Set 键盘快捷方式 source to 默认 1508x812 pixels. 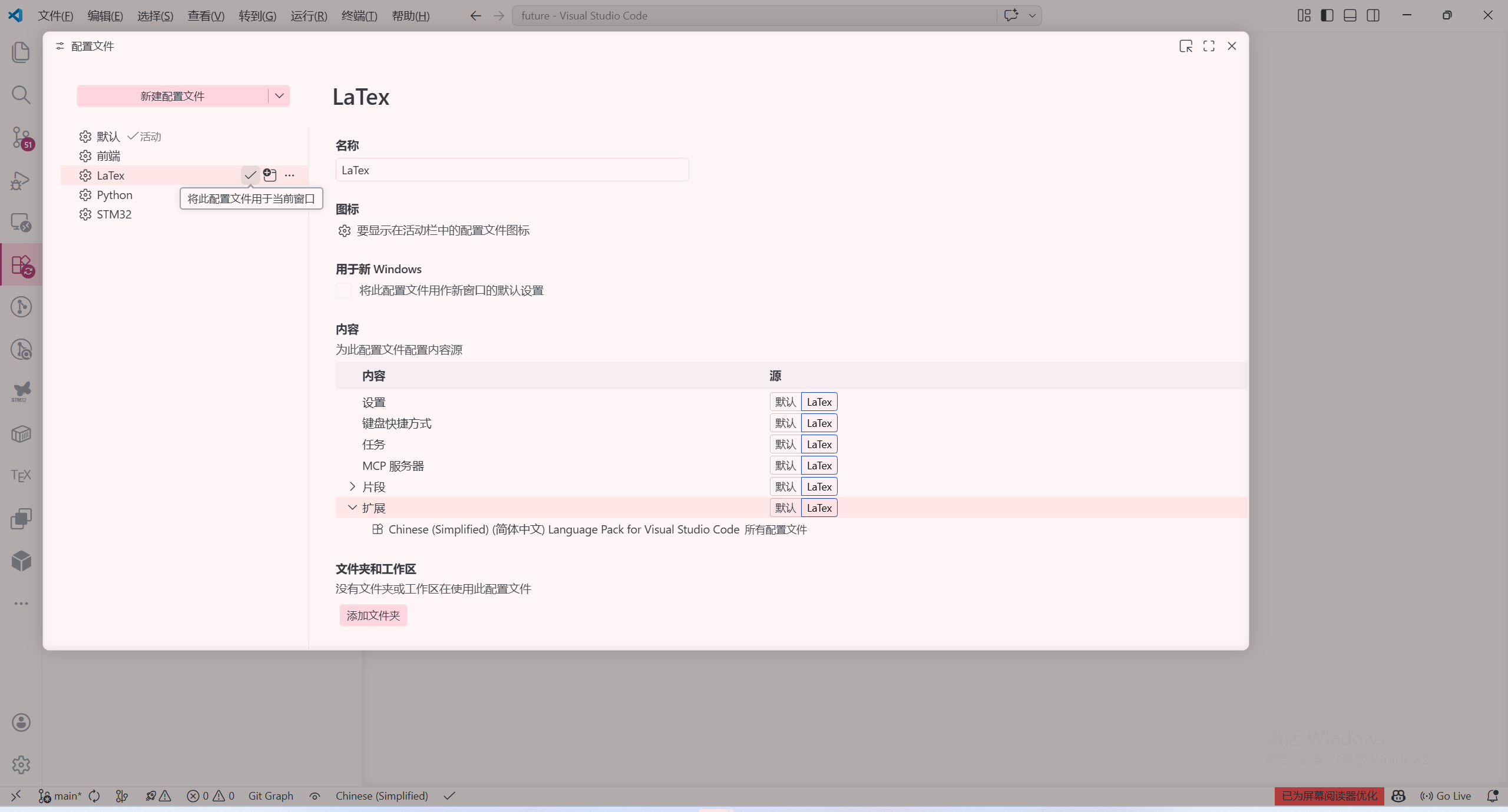(x=785, y=423)
